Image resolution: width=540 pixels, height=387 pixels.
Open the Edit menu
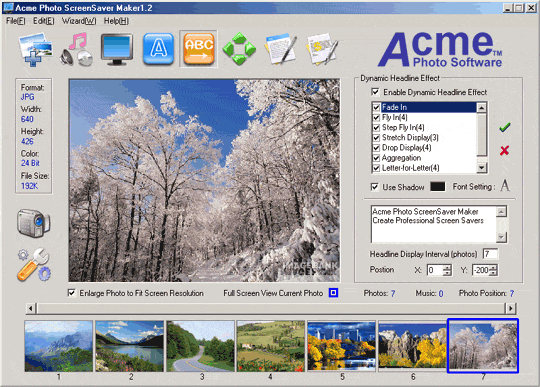point(43,21)
